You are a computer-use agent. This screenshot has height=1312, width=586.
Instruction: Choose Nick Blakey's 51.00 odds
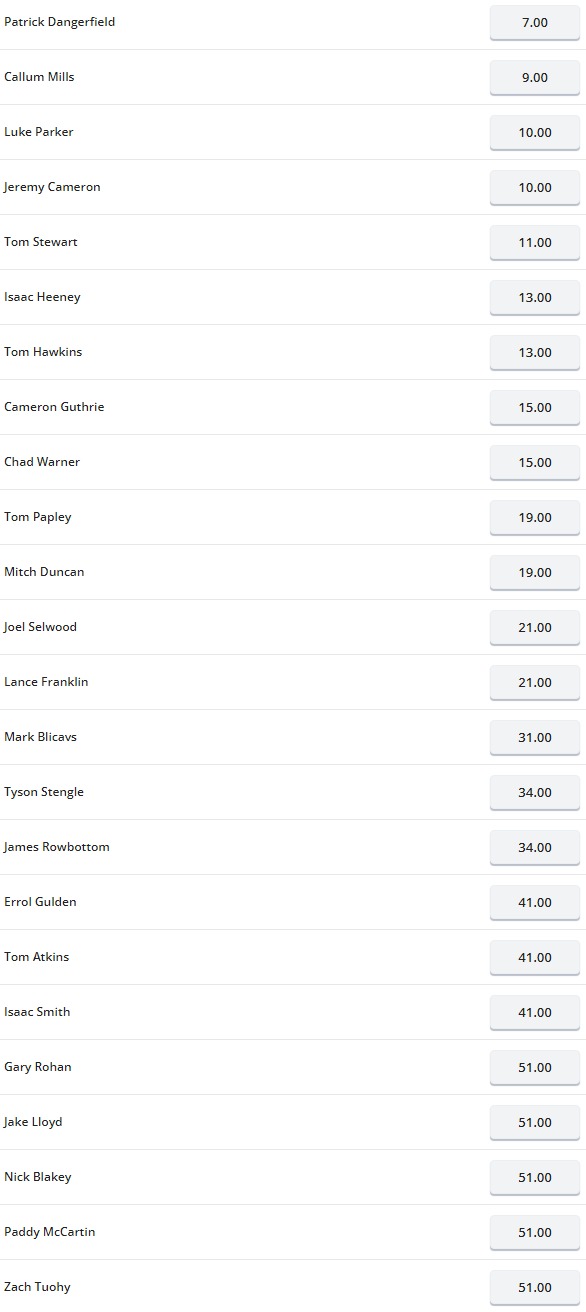pos(535,1177)
